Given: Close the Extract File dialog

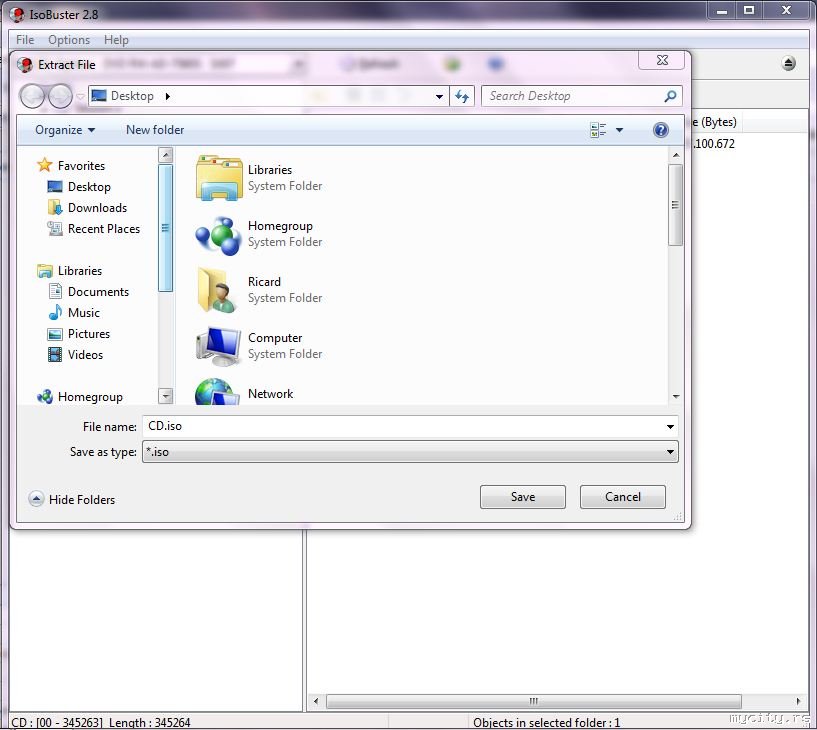Looking at the screenshot, I should (x=662, y=60).
